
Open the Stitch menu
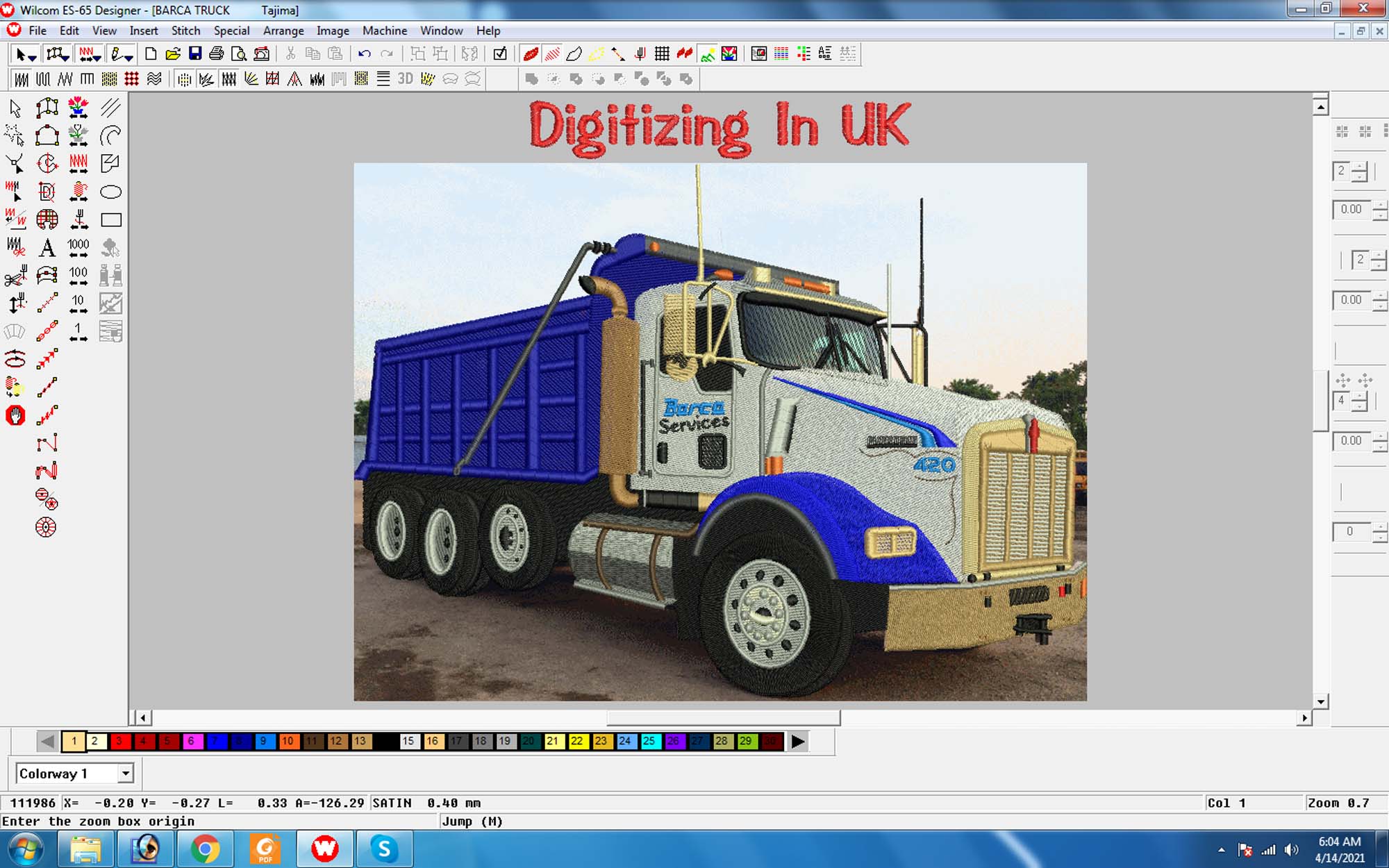pyautogui.click(x=185, y=31)
